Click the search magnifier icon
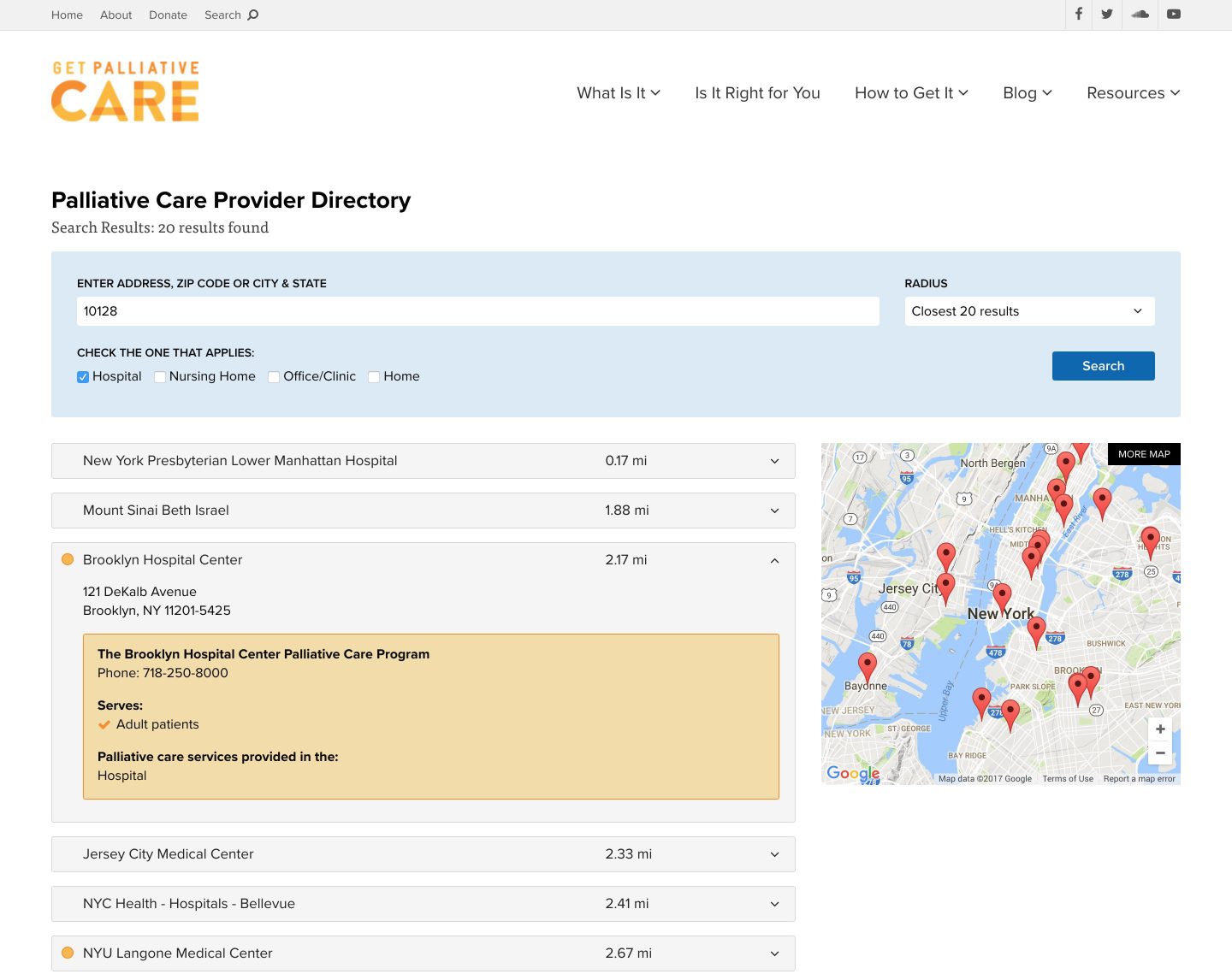The height and width of the screenshot is (974, 1232). 252,15
